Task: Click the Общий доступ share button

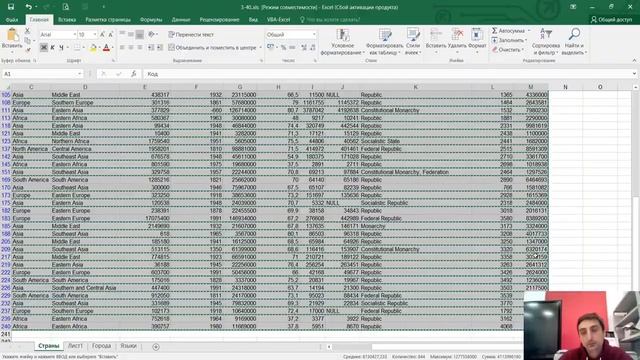Action: (611, 20)
